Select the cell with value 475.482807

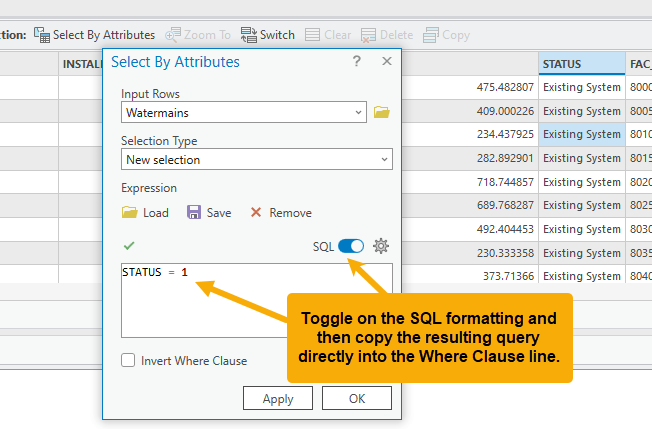point(470,87)
